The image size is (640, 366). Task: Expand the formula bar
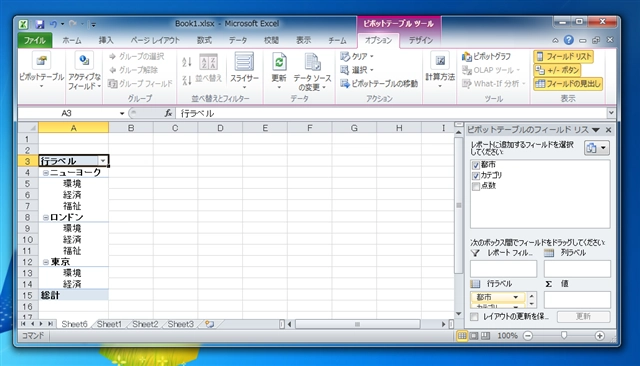click(611, 113)
